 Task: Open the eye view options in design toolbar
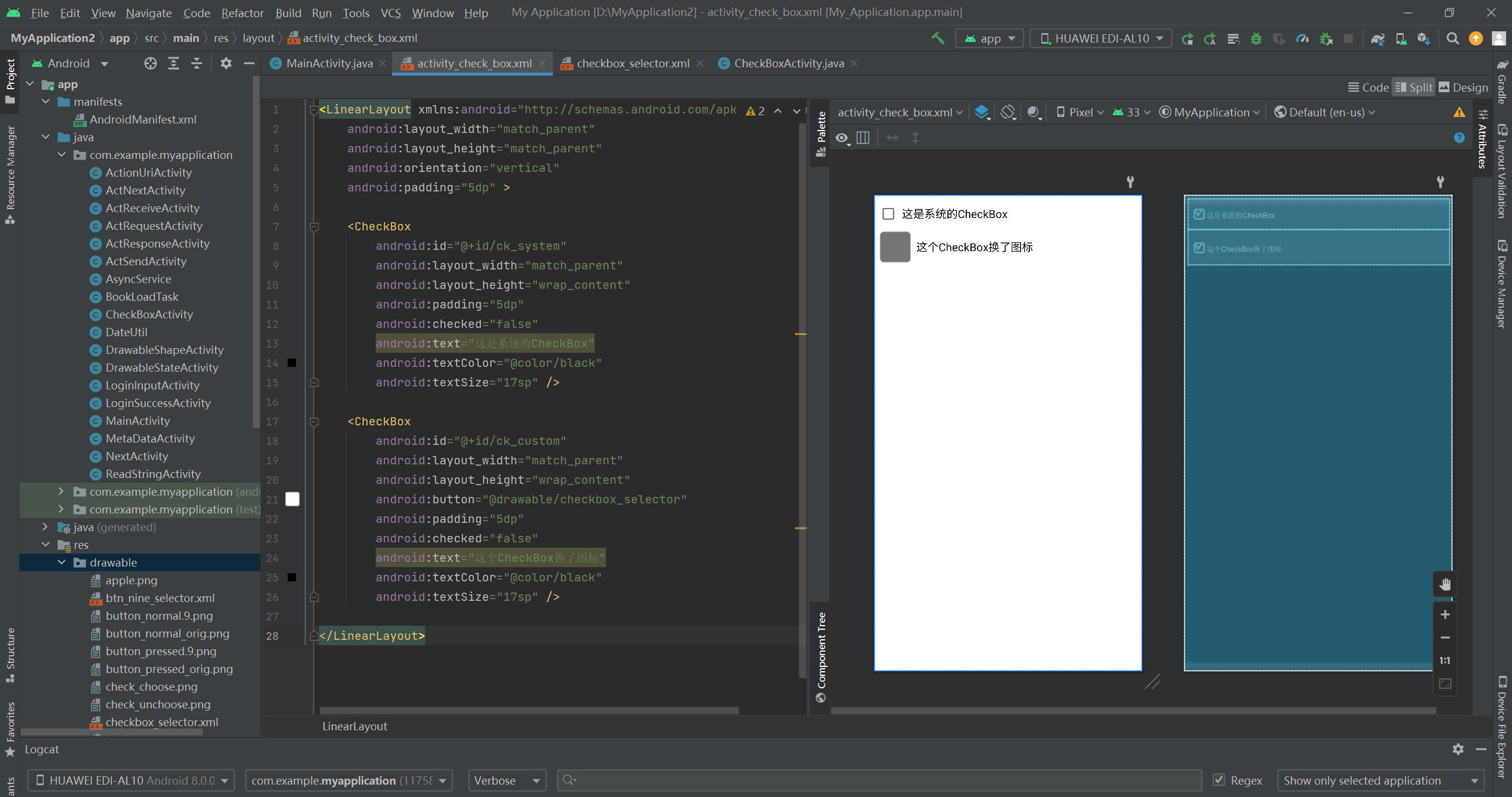[x=842, y=138]
